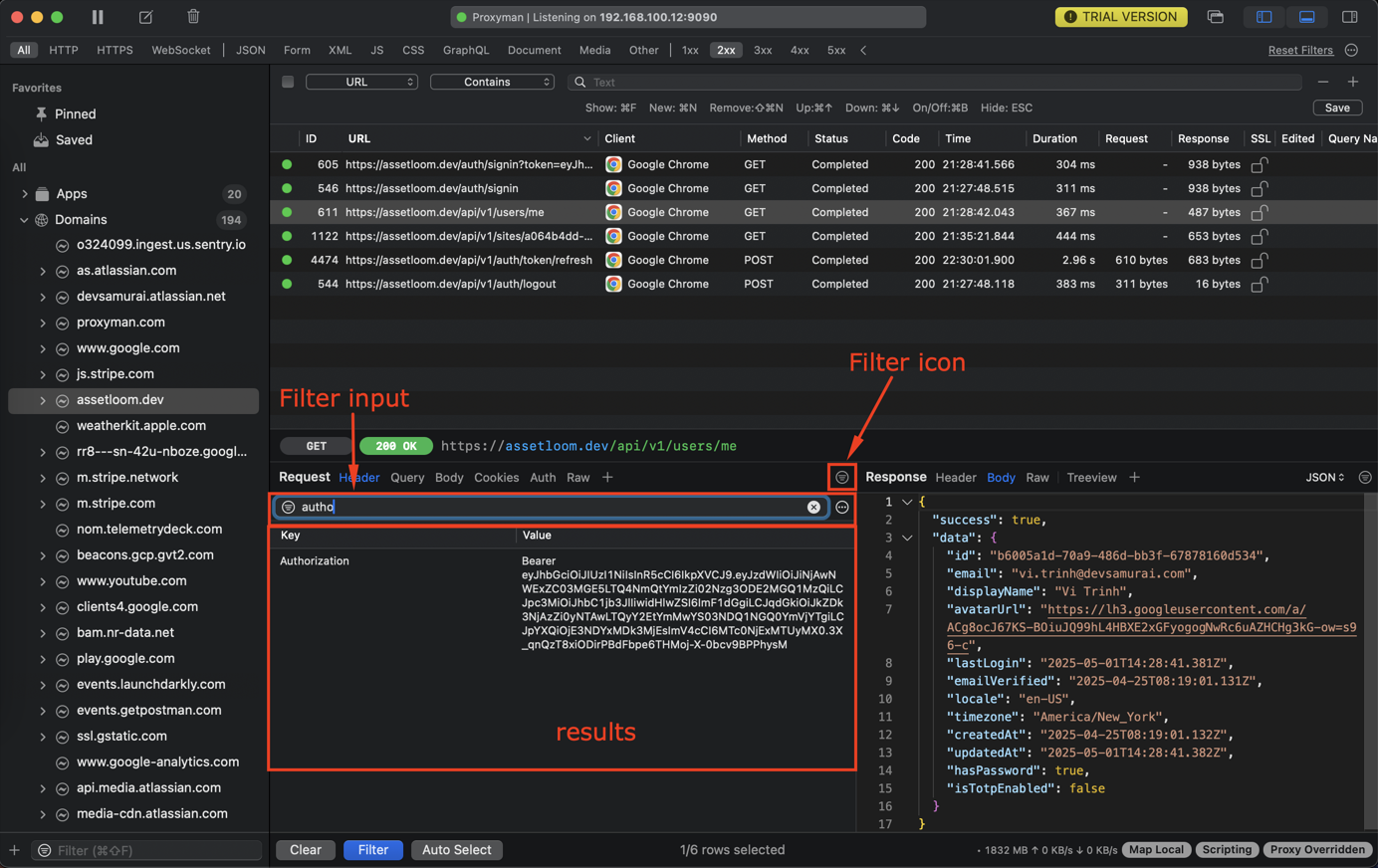Pause recording with the pause icon
Image resolution: width=1378 pixels, height=868 pixels.
point(98,17)
